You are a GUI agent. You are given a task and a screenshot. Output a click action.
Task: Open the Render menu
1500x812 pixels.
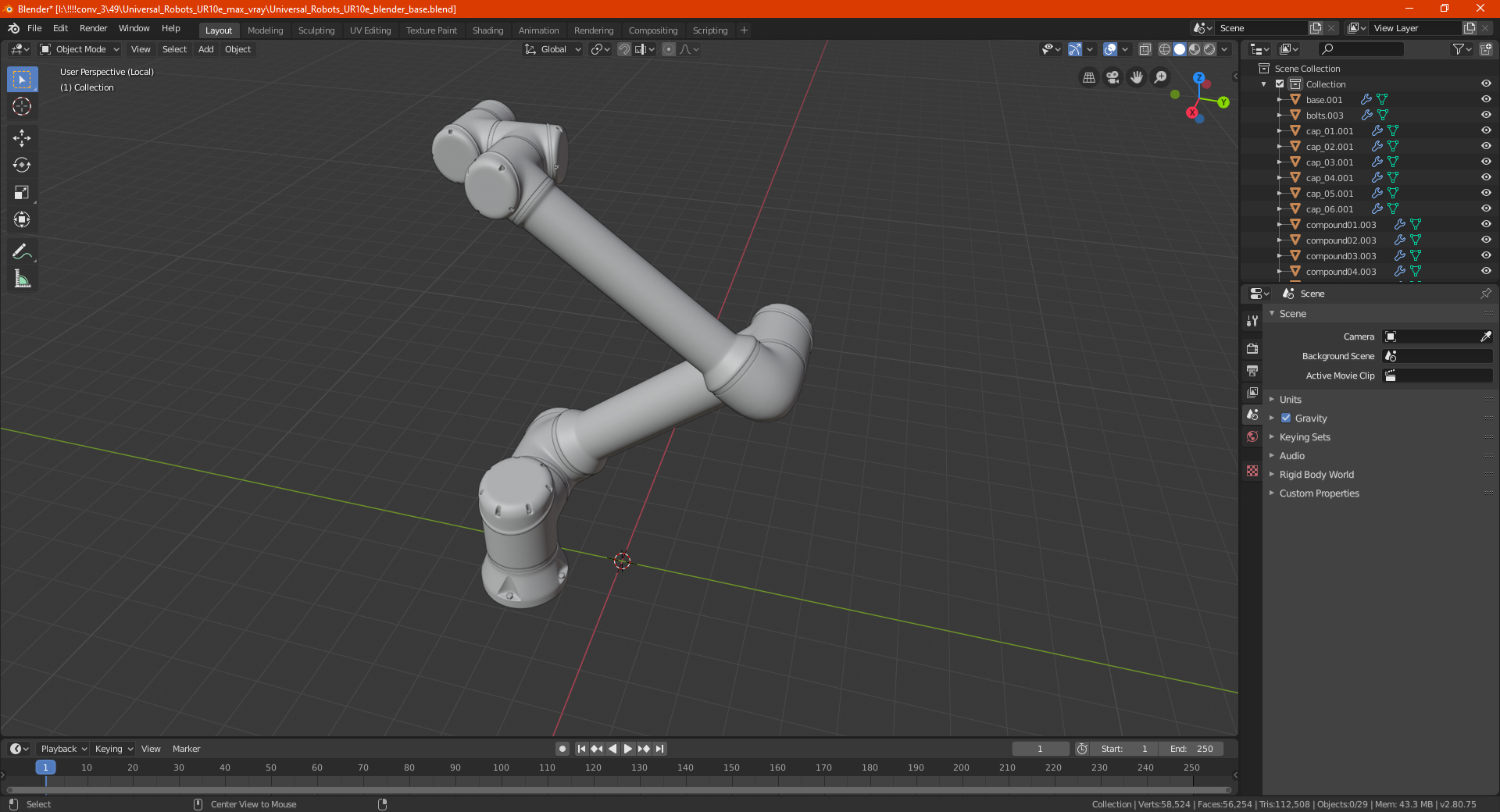(x=93, y=28)
